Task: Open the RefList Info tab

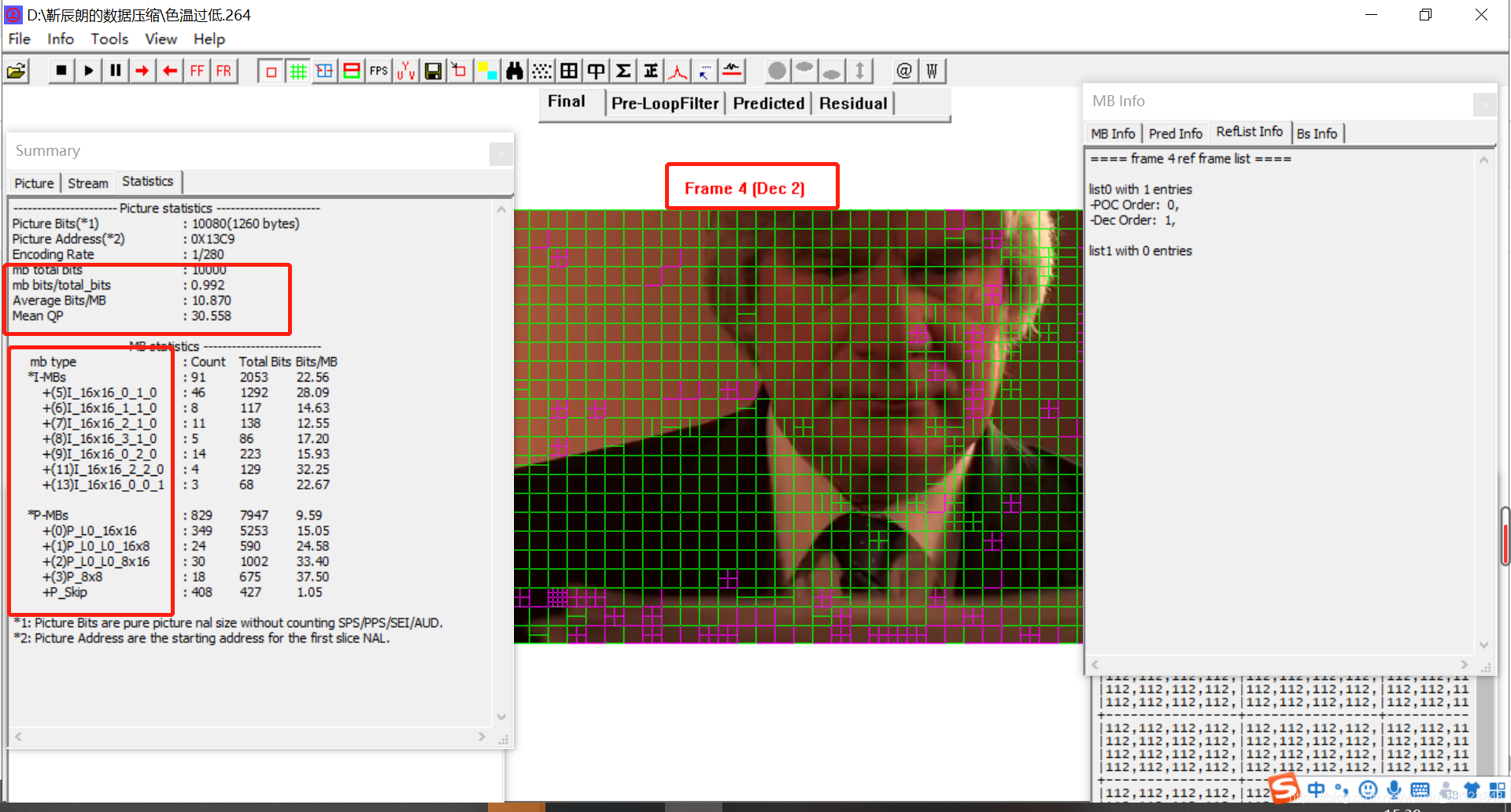Action: point(1249,132)
